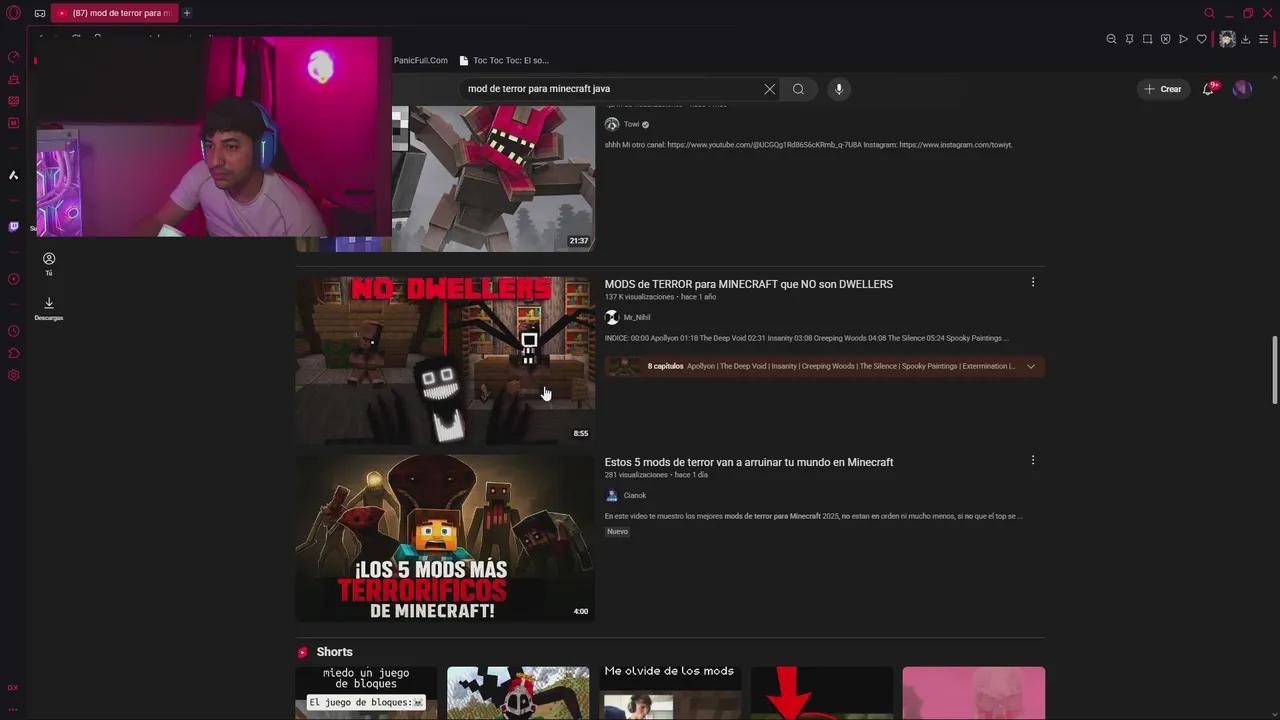
Task: Click Mr_Nihil channel avatar
Action: 612,317
